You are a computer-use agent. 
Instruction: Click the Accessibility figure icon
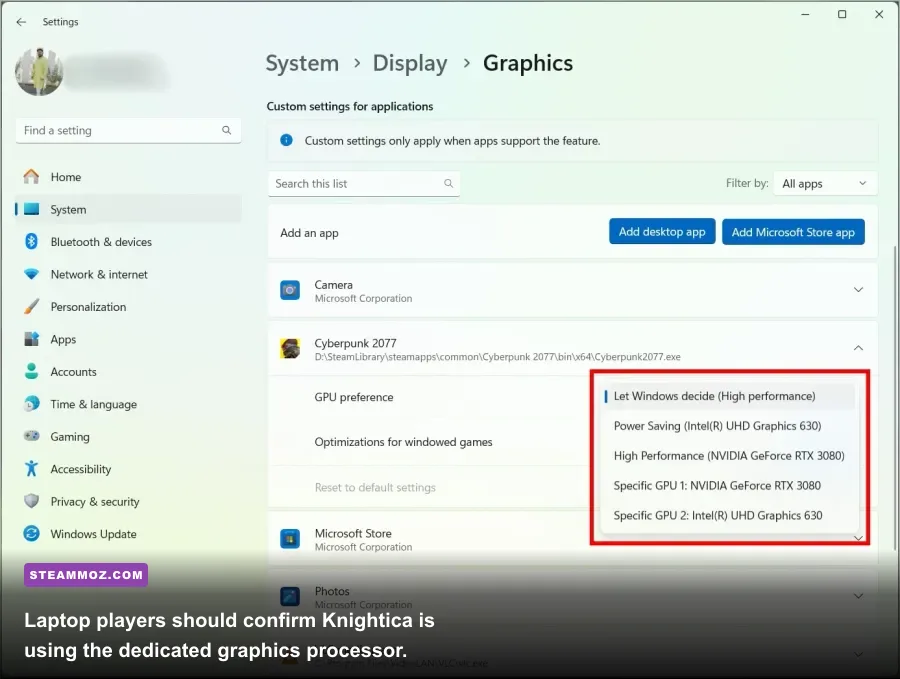(x=32, y=468)
